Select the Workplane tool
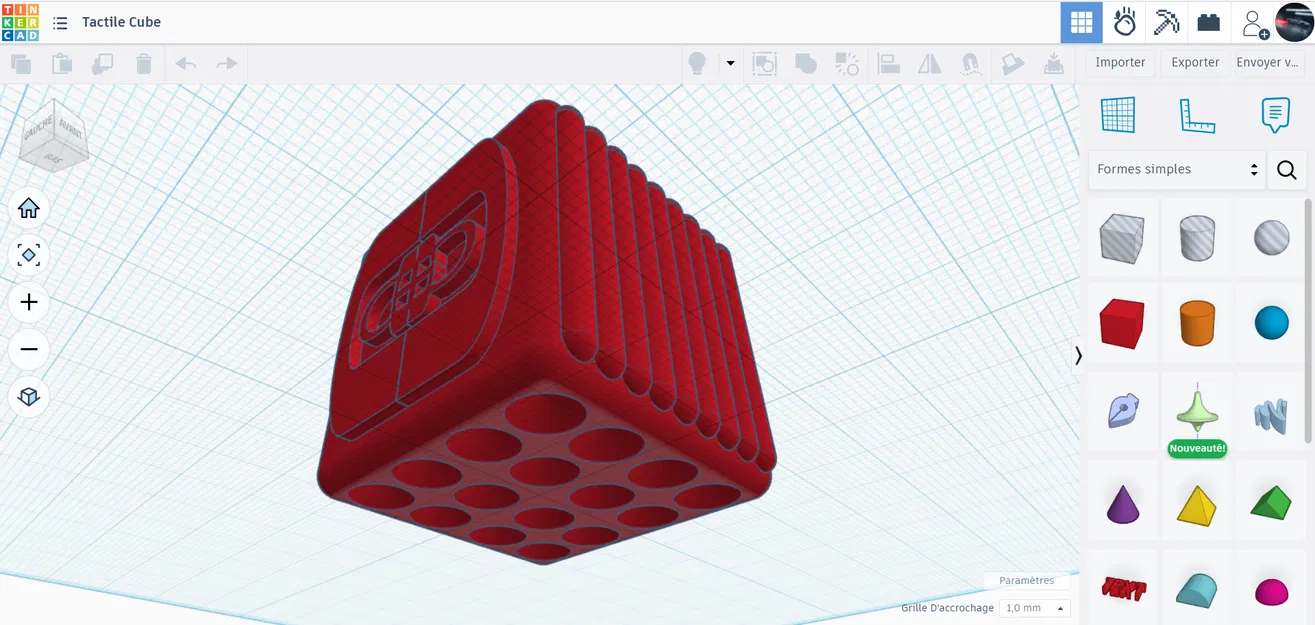Screen dimensions: 1315x625 click(x=1118, y=115)
